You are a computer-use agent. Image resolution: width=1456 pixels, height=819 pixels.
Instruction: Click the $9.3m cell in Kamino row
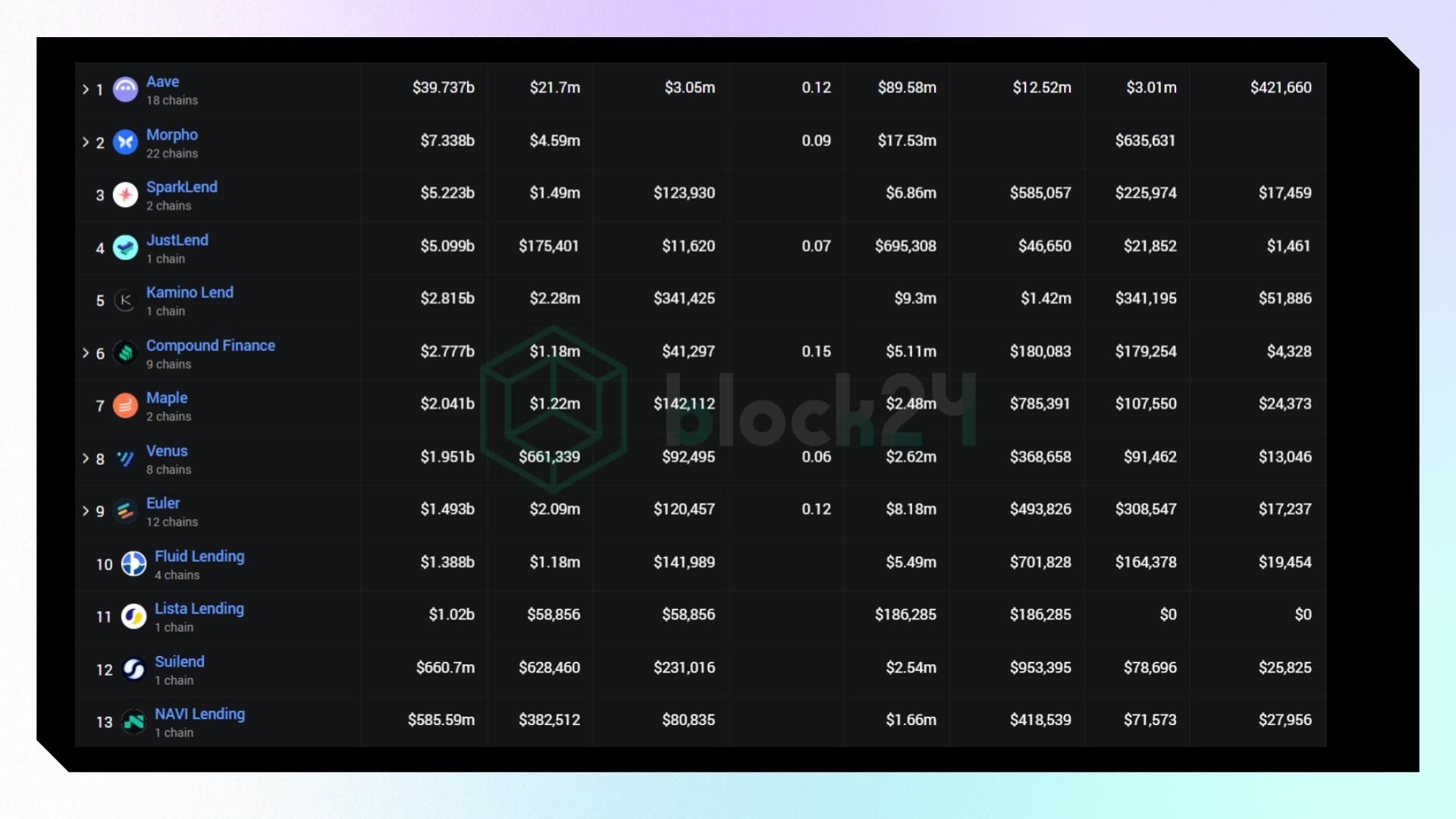(x=915, y=299)
